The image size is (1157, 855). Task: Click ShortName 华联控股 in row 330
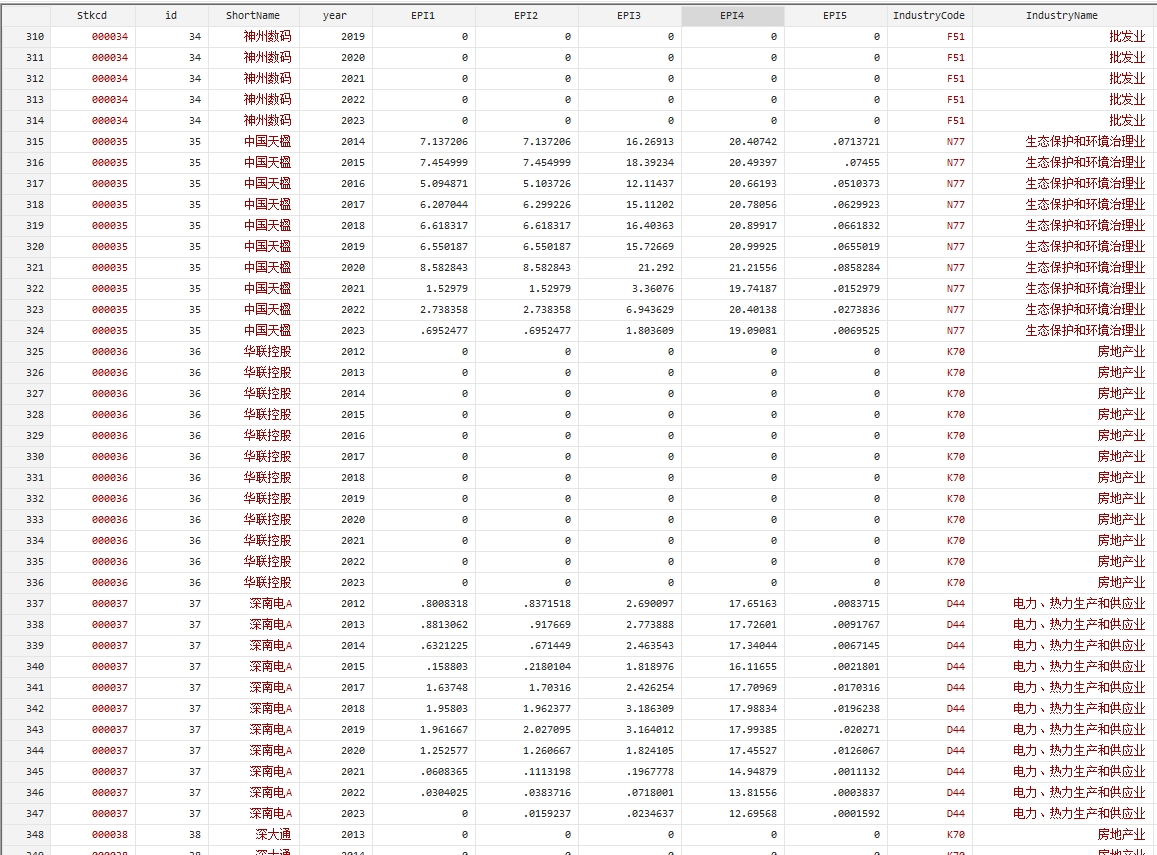click(x=267, y=457)
